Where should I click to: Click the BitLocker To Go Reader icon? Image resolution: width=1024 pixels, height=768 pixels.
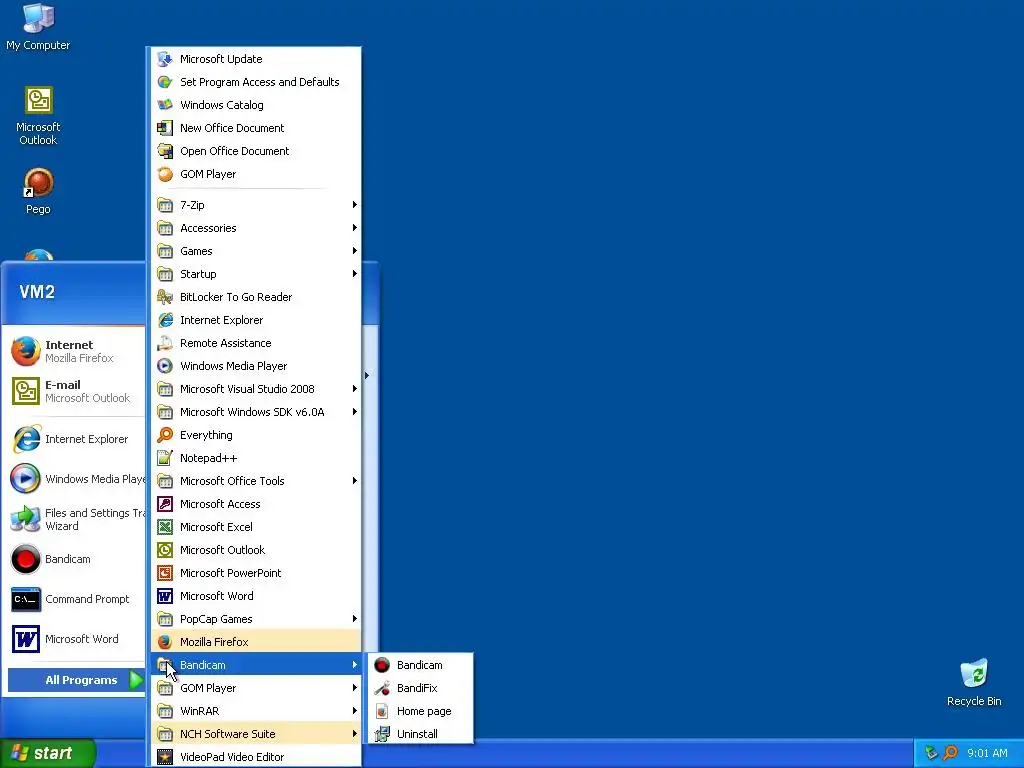point(165,297)
